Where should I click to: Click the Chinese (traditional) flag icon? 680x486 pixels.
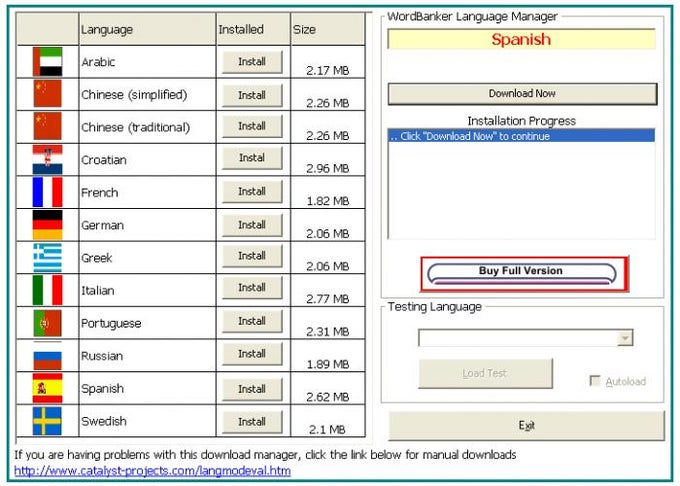pyautogui.click(x=48, y=126)
